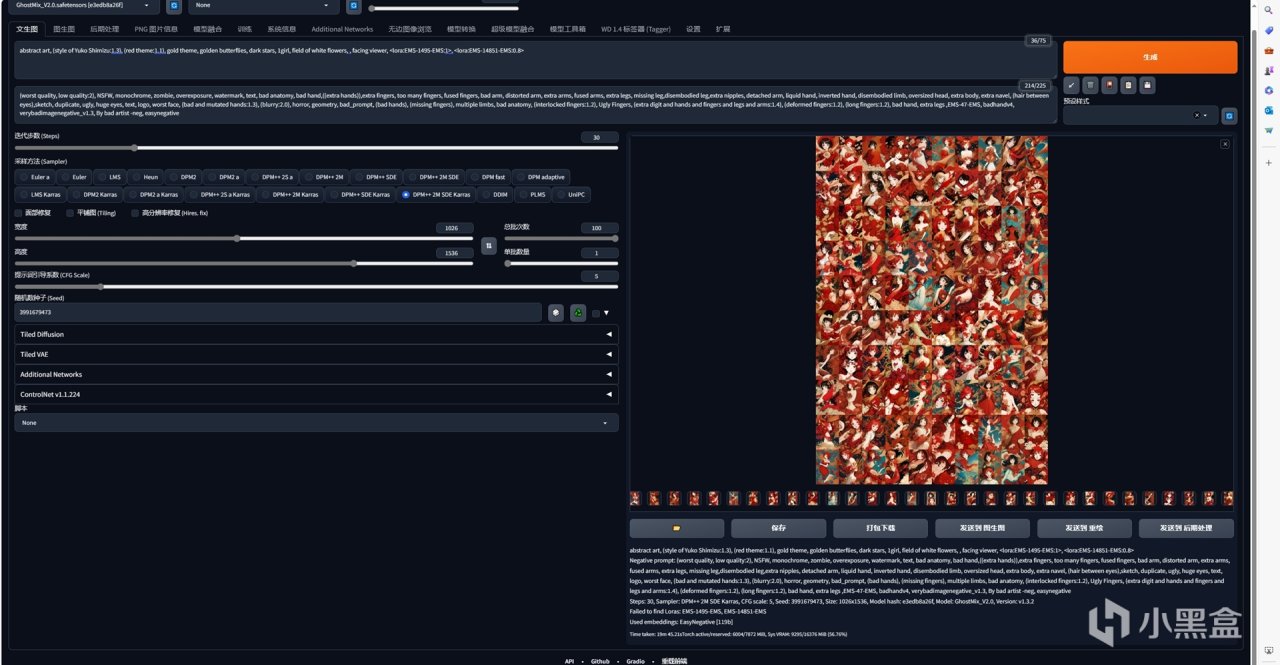Click the save icon to save the prompt as a style
1280x665 pixels.
coord(1147,85)
